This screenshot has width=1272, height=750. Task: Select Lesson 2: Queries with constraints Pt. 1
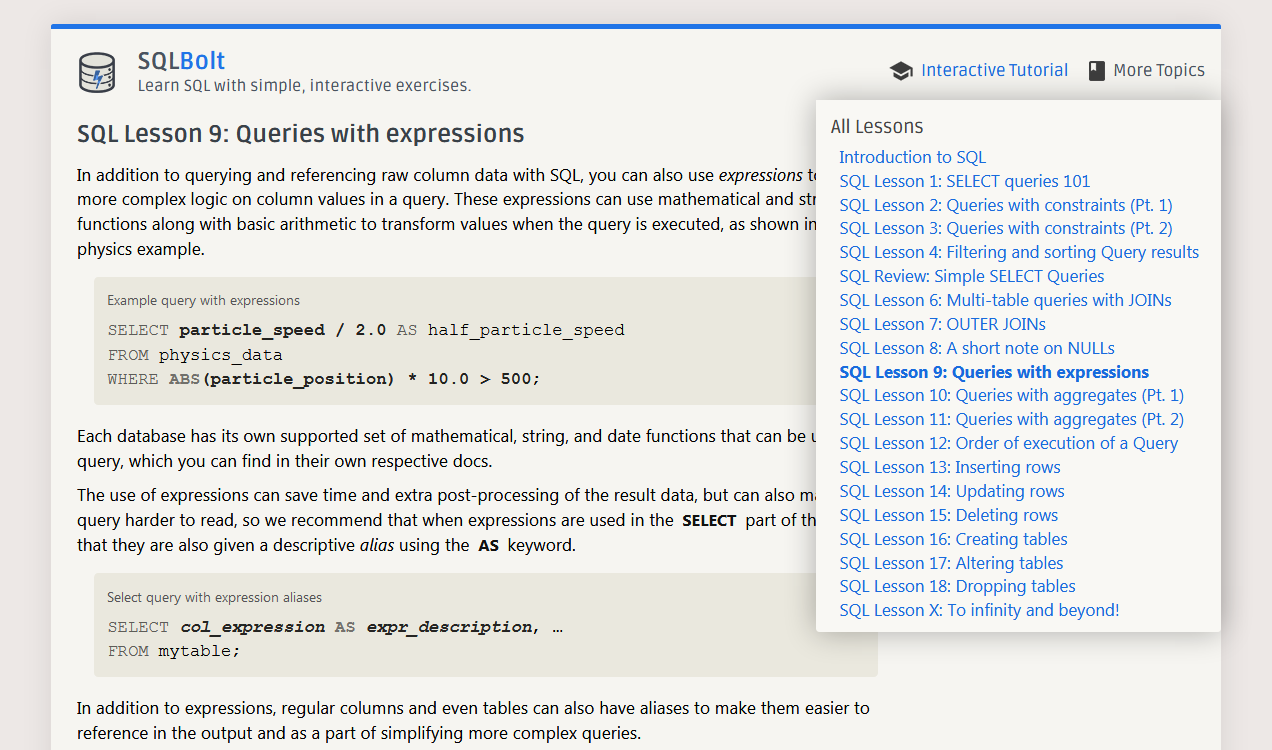point(1006,205)
